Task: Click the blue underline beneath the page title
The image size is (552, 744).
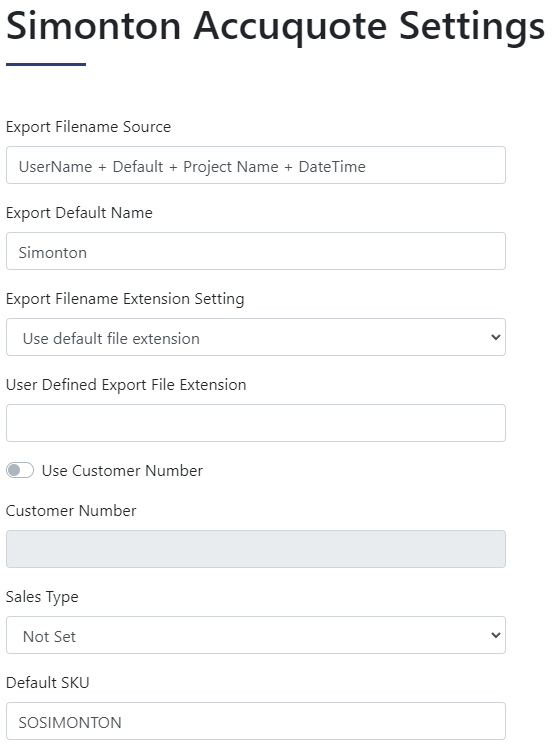Action: [46, 64]
